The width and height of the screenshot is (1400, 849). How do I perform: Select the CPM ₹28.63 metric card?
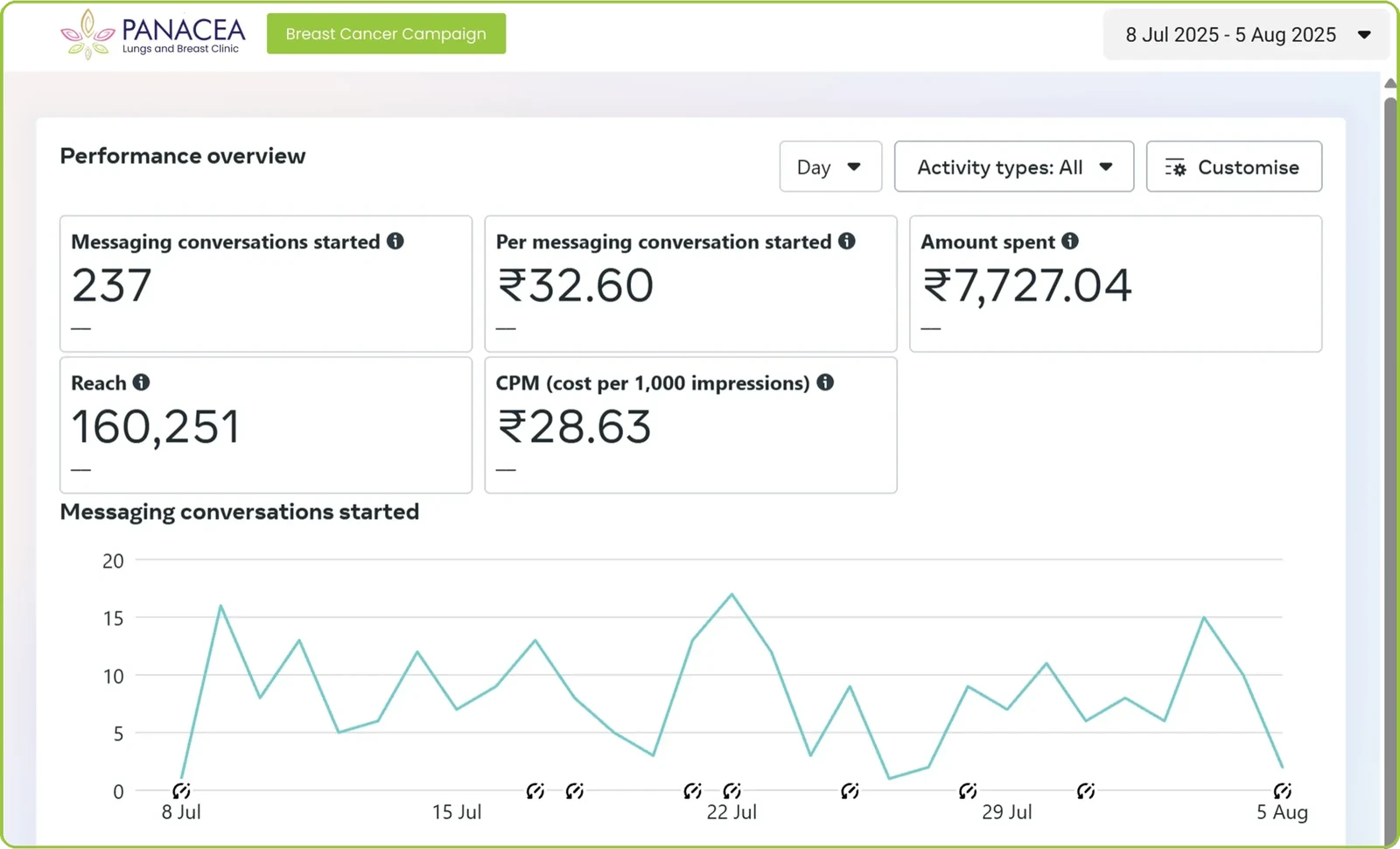click(690, 424)
